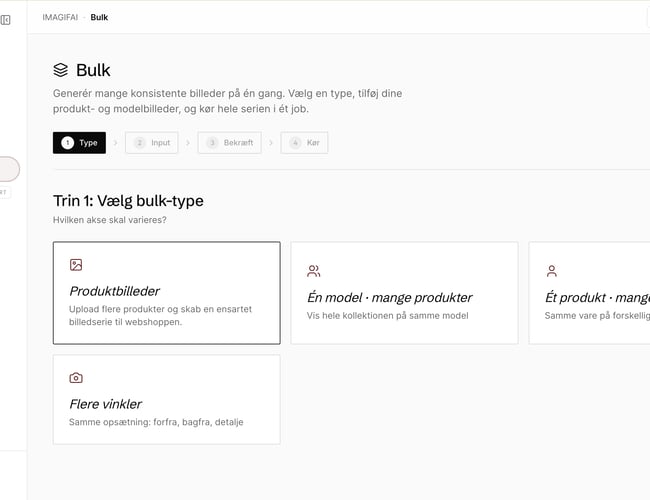Click the camera icon on Flere vinkler
This screenshot has height=500, width=650.
[76, 378]
